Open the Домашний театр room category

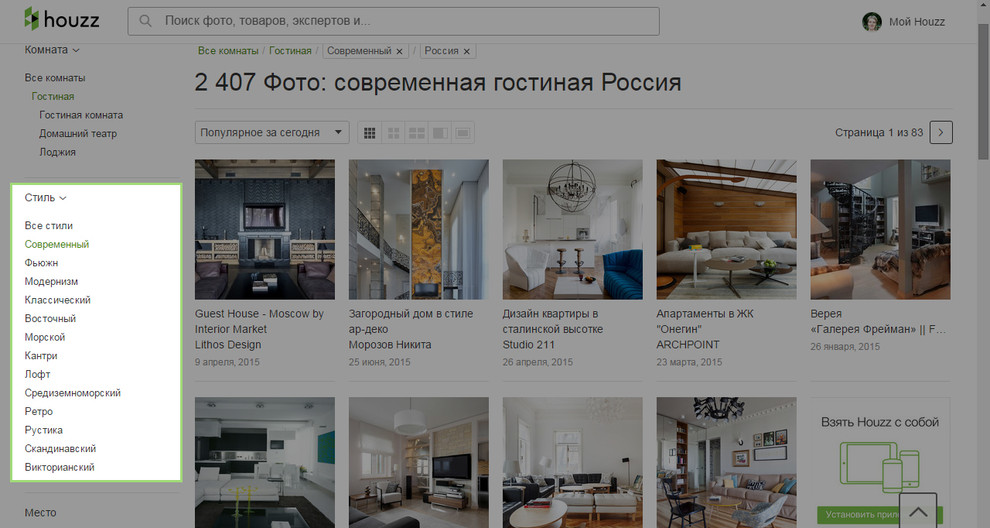pos(78,133)
